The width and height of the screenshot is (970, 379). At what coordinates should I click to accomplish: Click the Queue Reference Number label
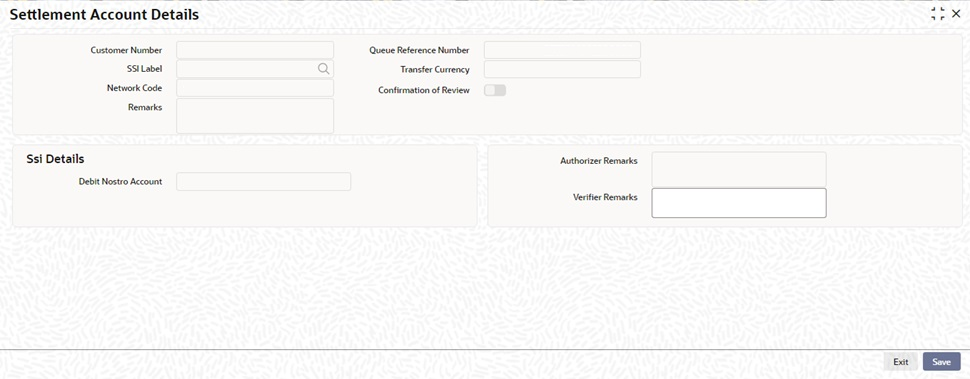[x=419, y=50]
